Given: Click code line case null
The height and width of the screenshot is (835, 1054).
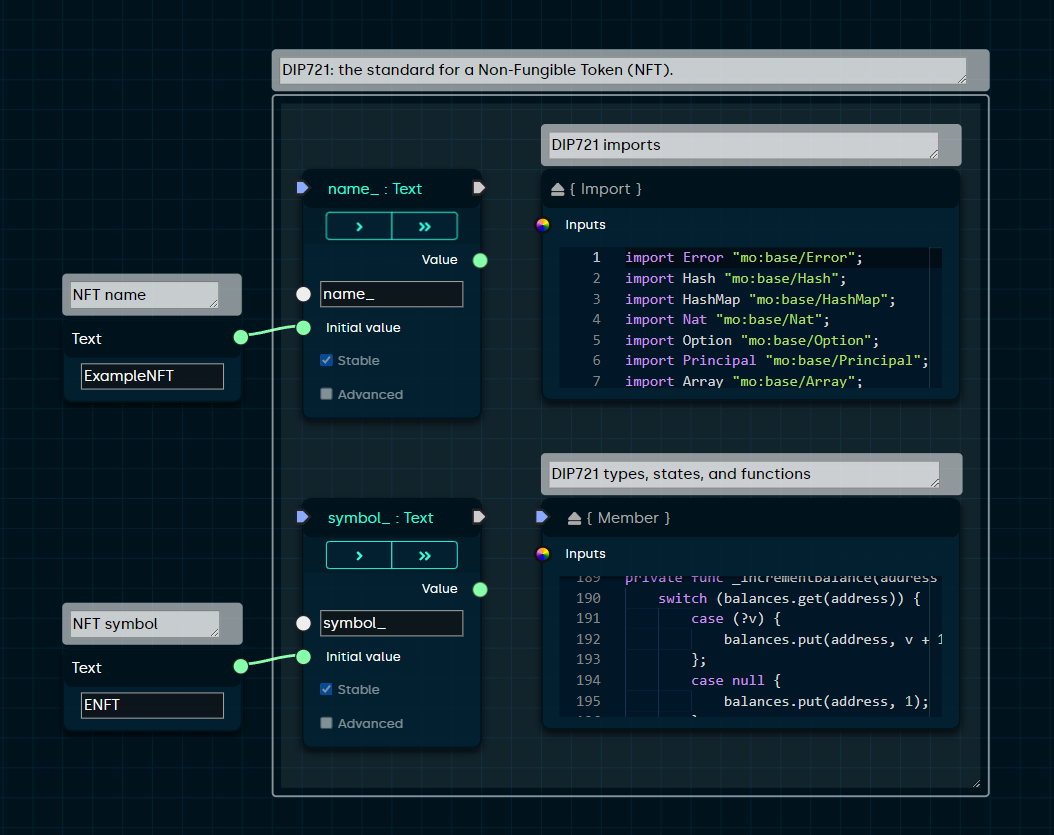Looking at the screenshot, I should 735,680.
